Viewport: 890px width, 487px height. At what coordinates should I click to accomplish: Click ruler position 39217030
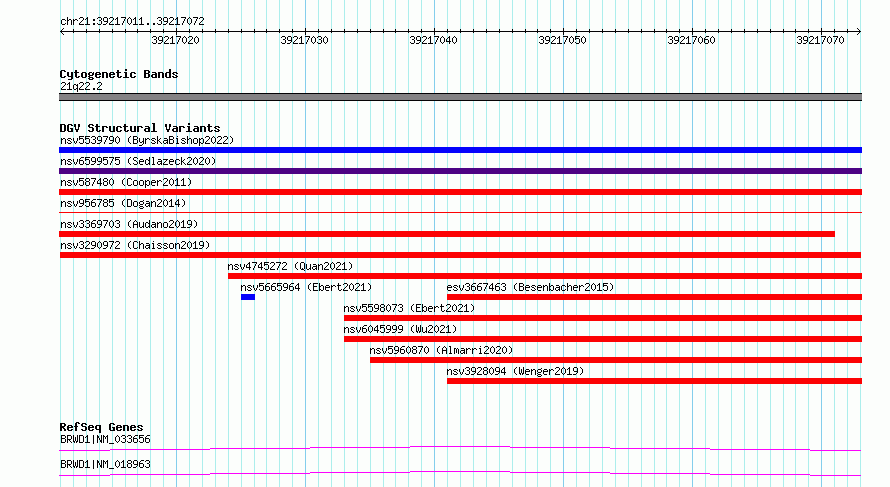coord(304,40)
